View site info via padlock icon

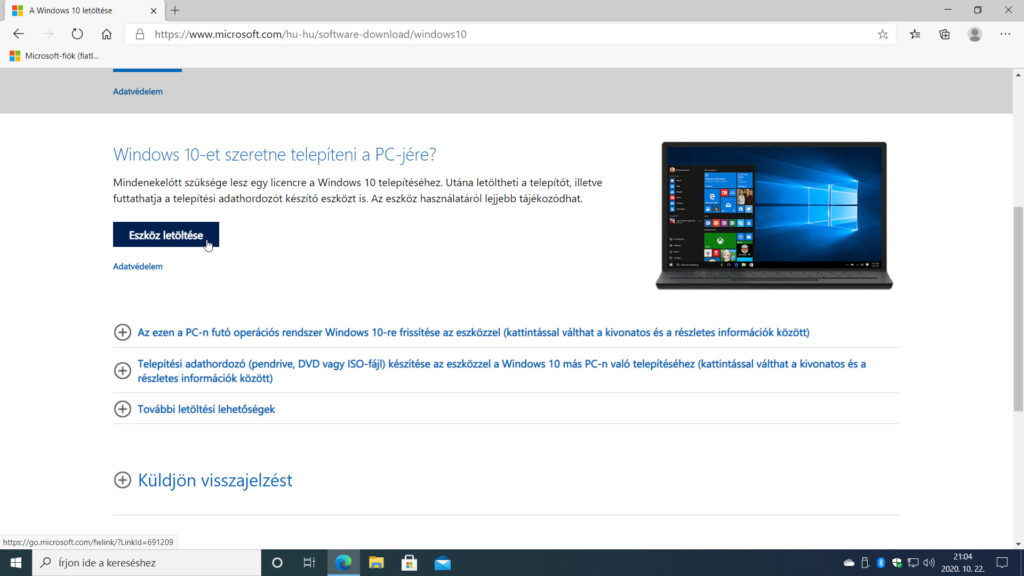pyautogui.click(x=140, y=34)
